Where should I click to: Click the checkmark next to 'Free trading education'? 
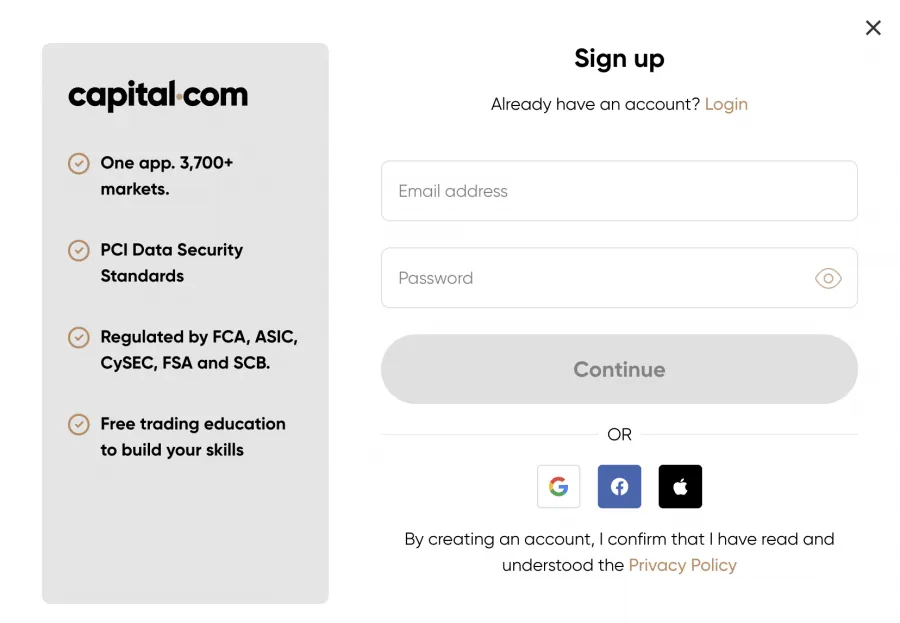79,424
